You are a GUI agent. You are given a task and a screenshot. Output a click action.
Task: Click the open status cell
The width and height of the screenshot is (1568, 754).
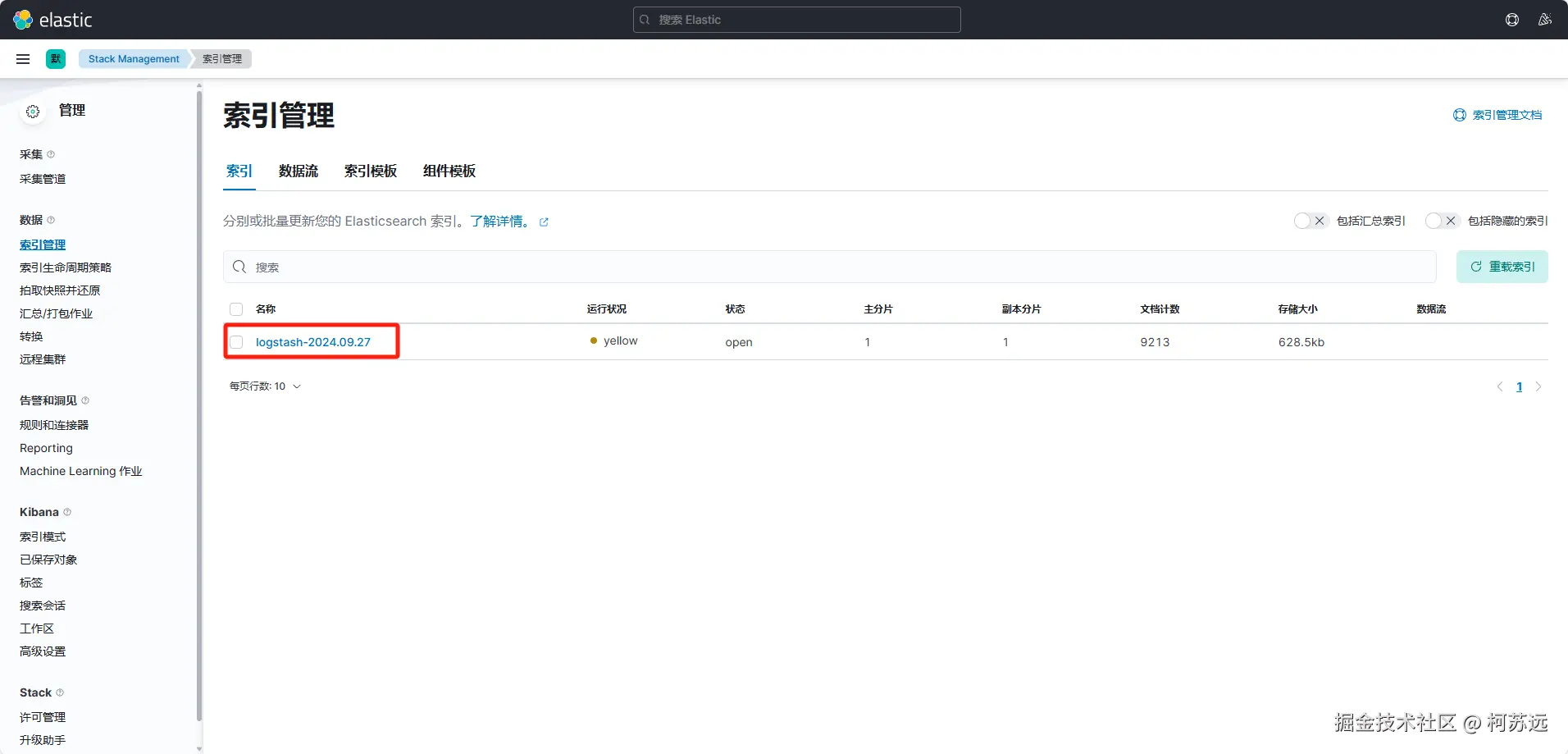(739, 342)
